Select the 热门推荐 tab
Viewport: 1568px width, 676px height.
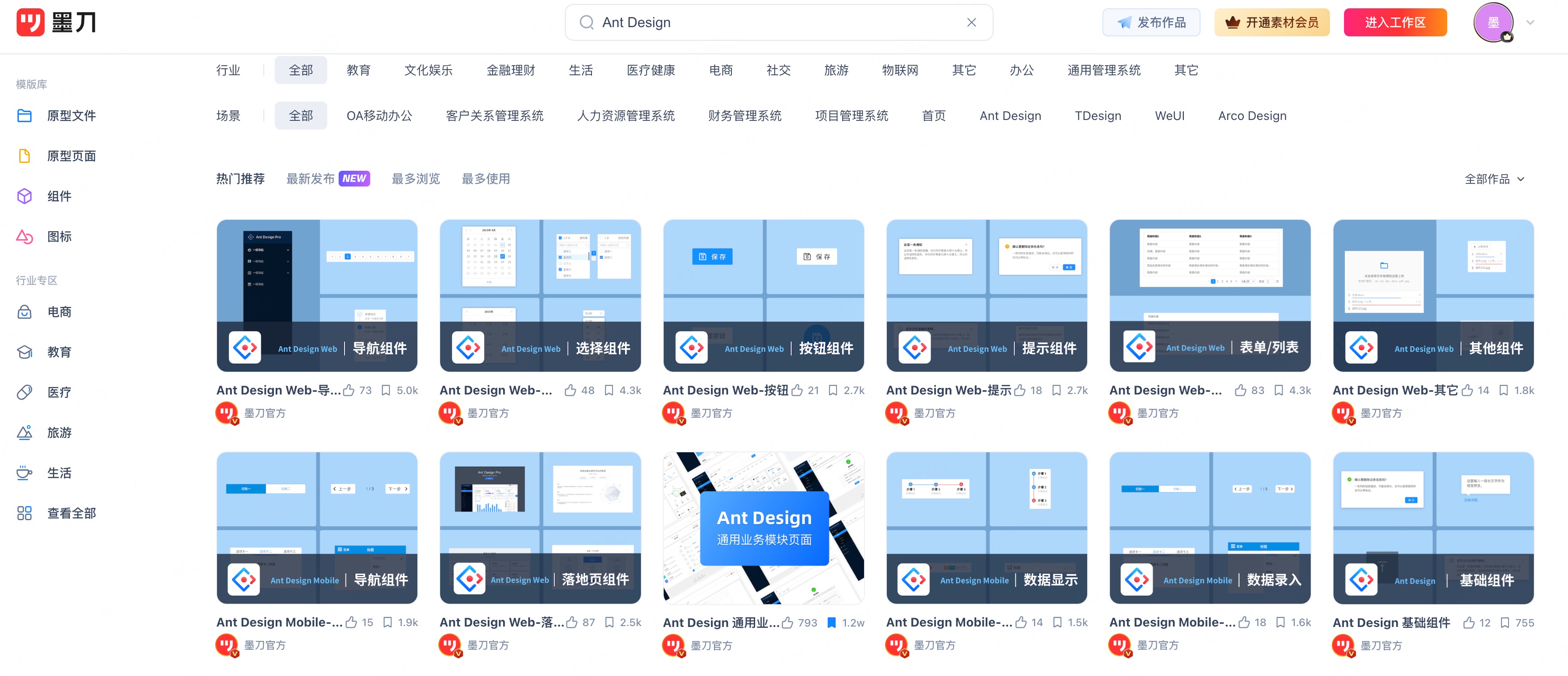coord(241,179)
